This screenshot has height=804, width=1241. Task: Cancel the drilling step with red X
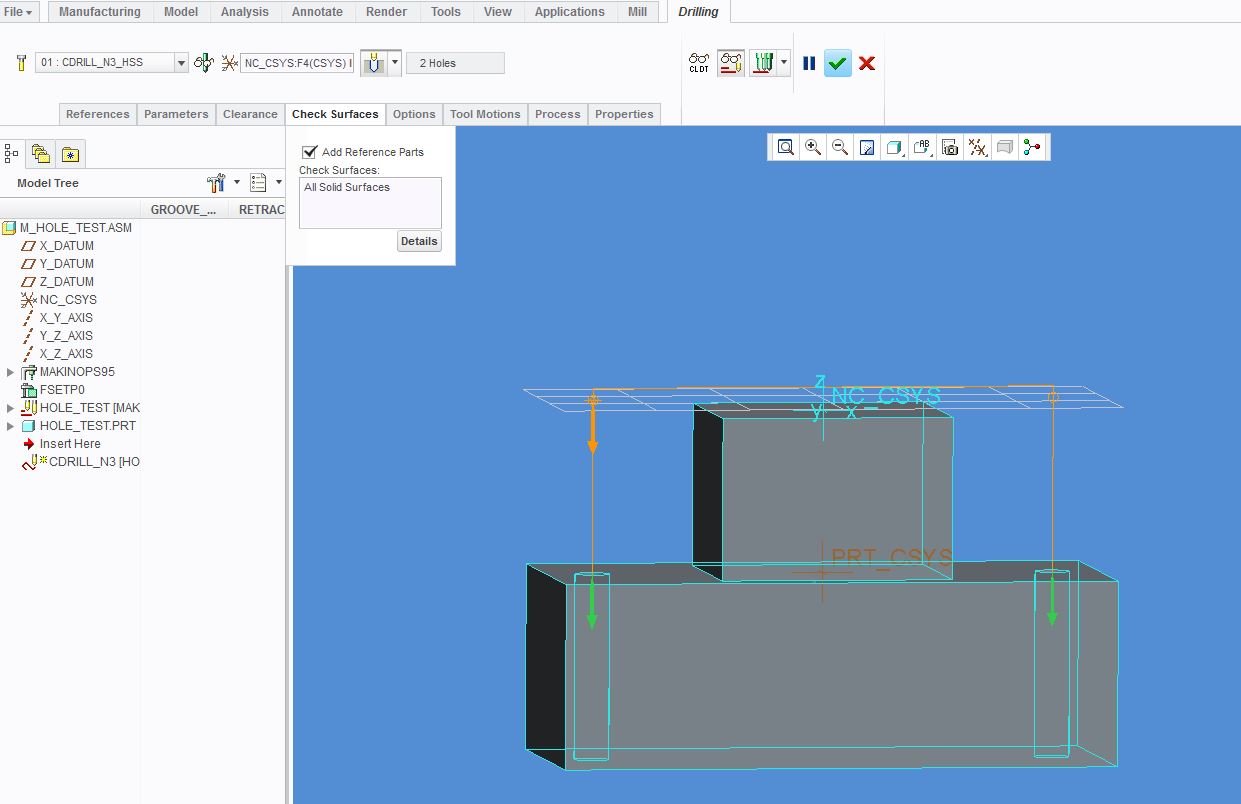[x=867, y=63]
